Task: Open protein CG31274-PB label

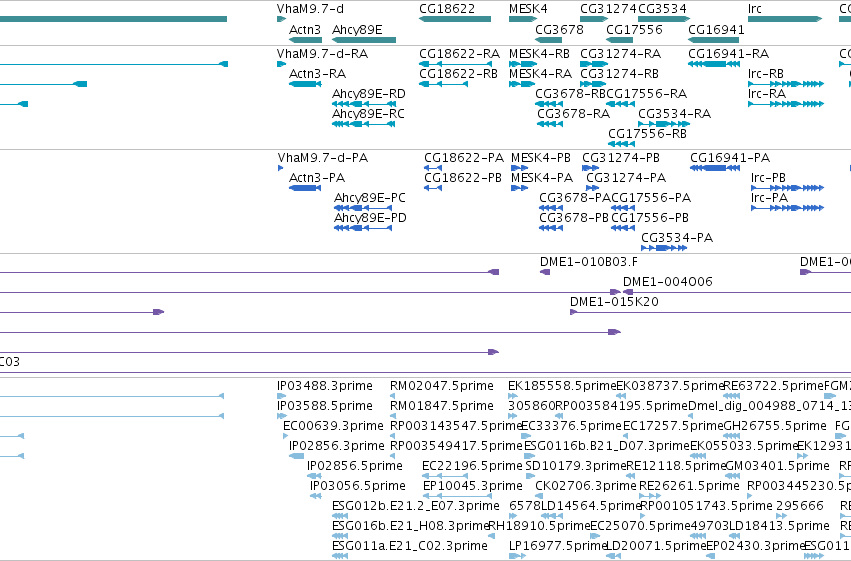Action: pyautogui.click(x=621, y=157)
